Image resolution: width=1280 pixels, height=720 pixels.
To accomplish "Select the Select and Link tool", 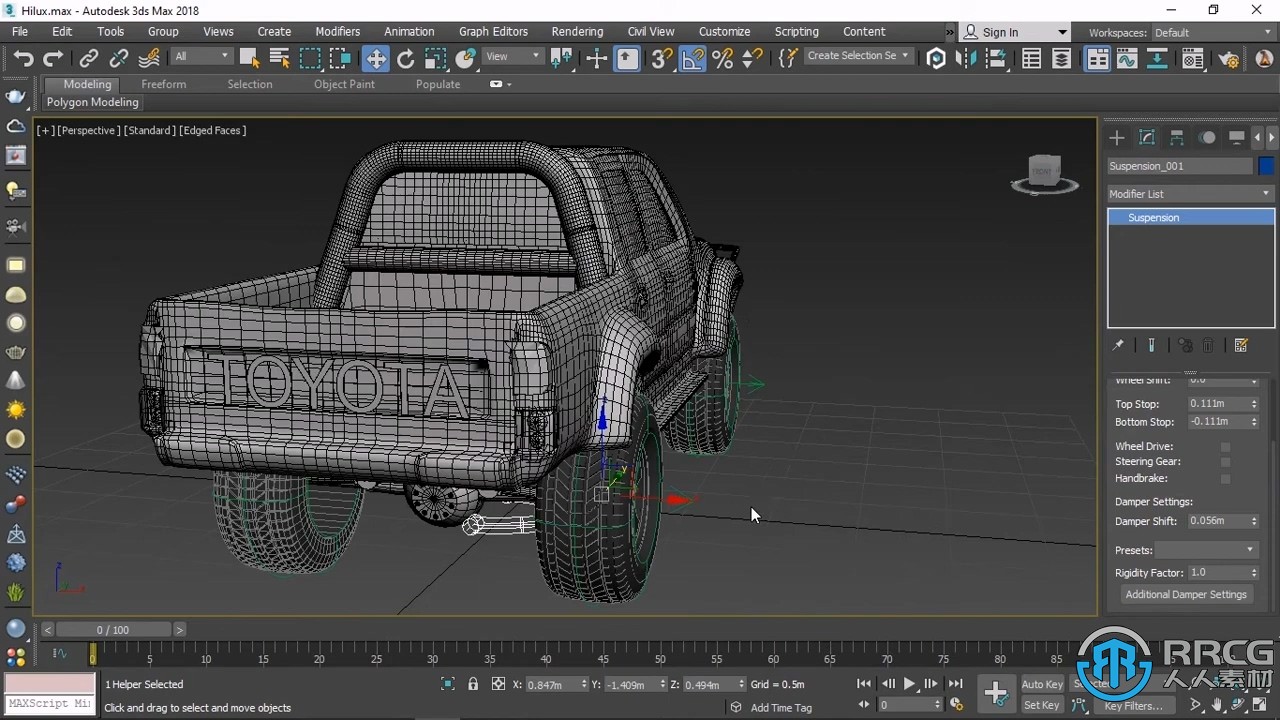I will (x=89, y=58).
